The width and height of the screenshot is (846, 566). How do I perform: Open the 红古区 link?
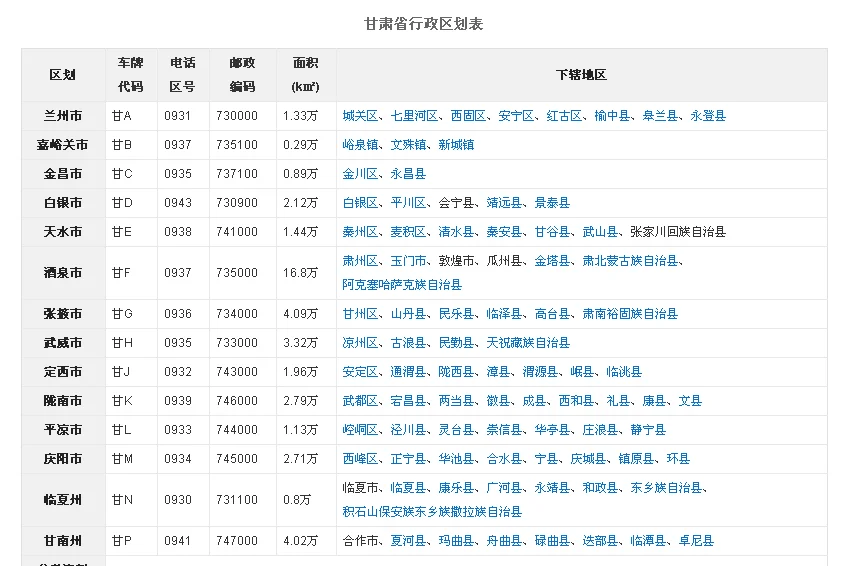[x=564, y=116]
